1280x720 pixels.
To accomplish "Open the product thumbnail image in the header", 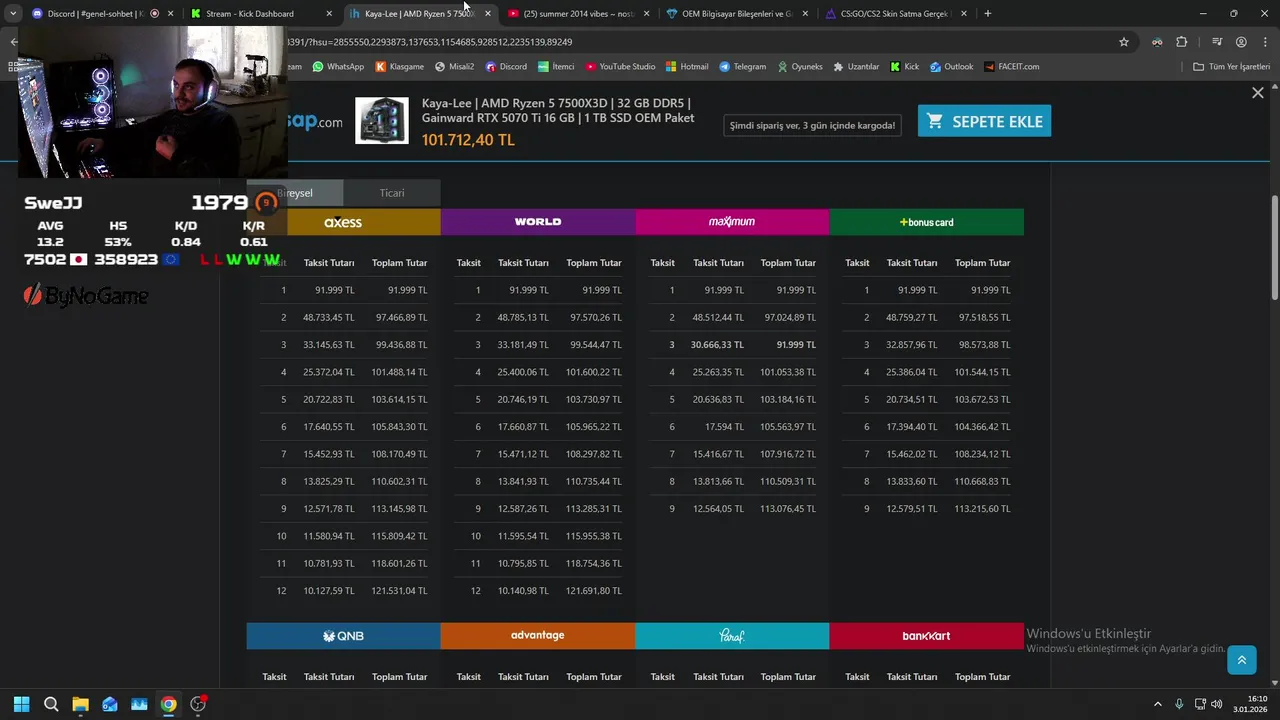I will [382, 120].
